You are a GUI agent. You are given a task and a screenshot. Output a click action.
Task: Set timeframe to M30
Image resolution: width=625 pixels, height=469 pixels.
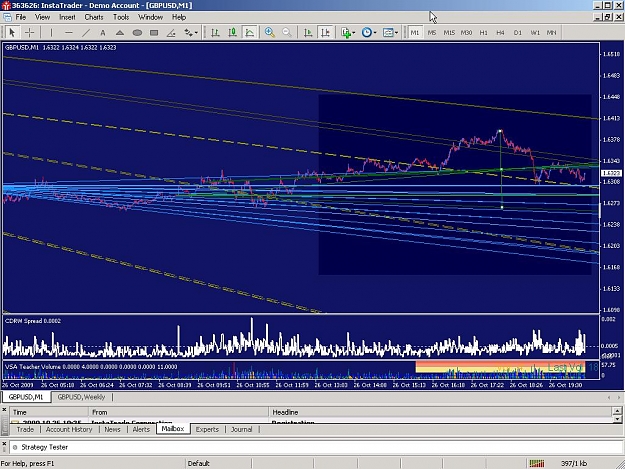point(466,33)
